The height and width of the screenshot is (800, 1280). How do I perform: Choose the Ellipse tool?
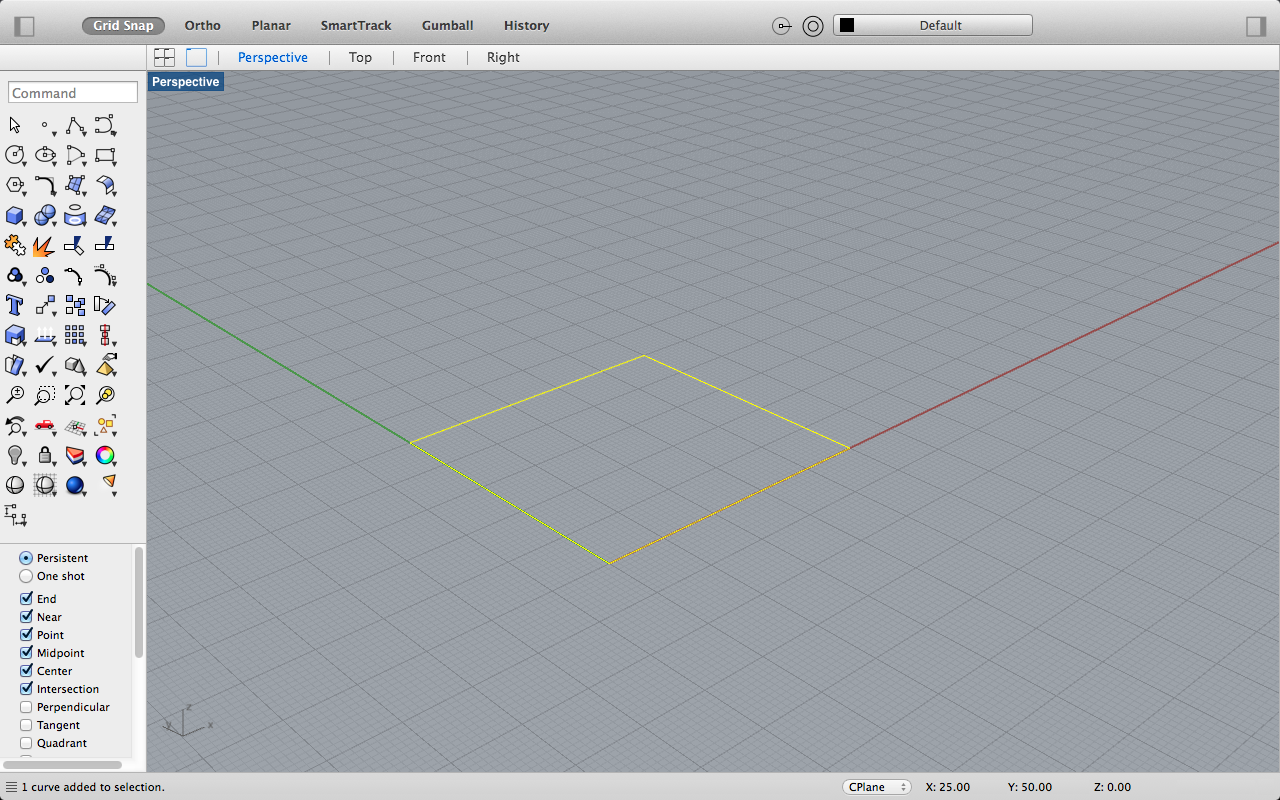45,155
